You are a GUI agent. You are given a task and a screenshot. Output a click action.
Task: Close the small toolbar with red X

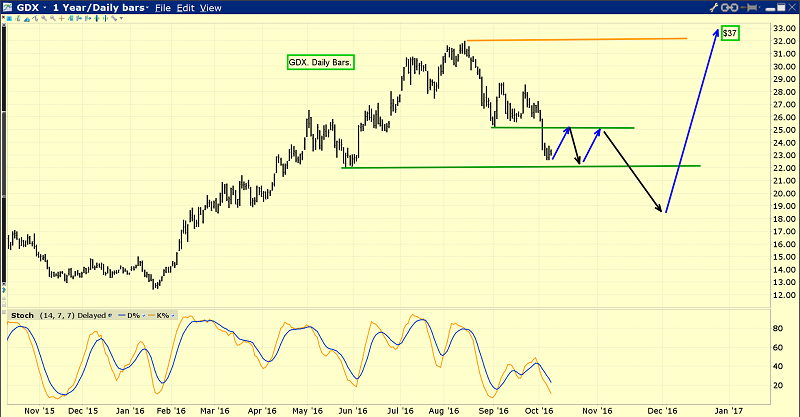pyautogui.click(x=4, y=17)
